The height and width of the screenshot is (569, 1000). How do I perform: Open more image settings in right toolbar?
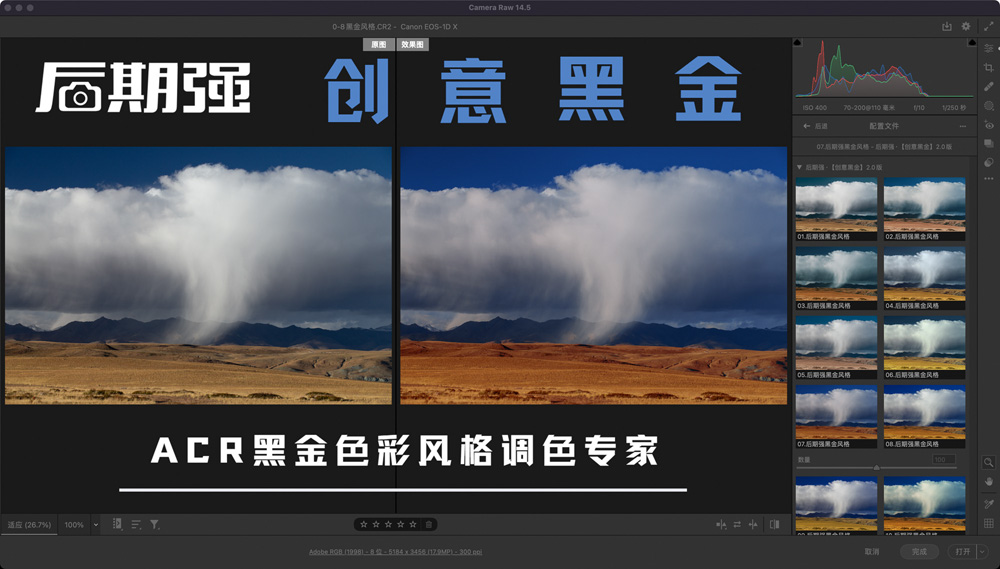989,179
